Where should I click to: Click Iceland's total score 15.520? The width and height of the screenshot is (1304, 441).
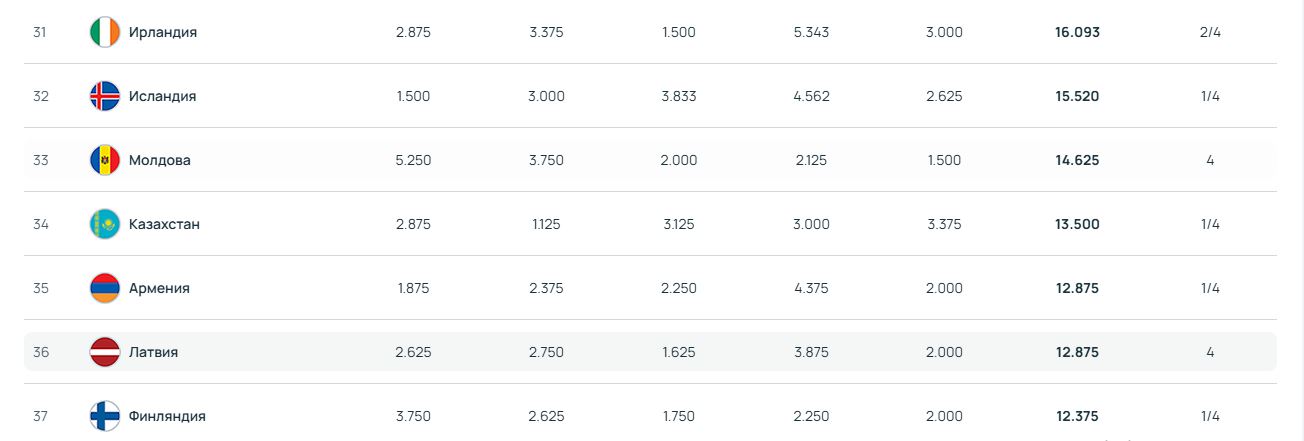tap(1077, 96)
